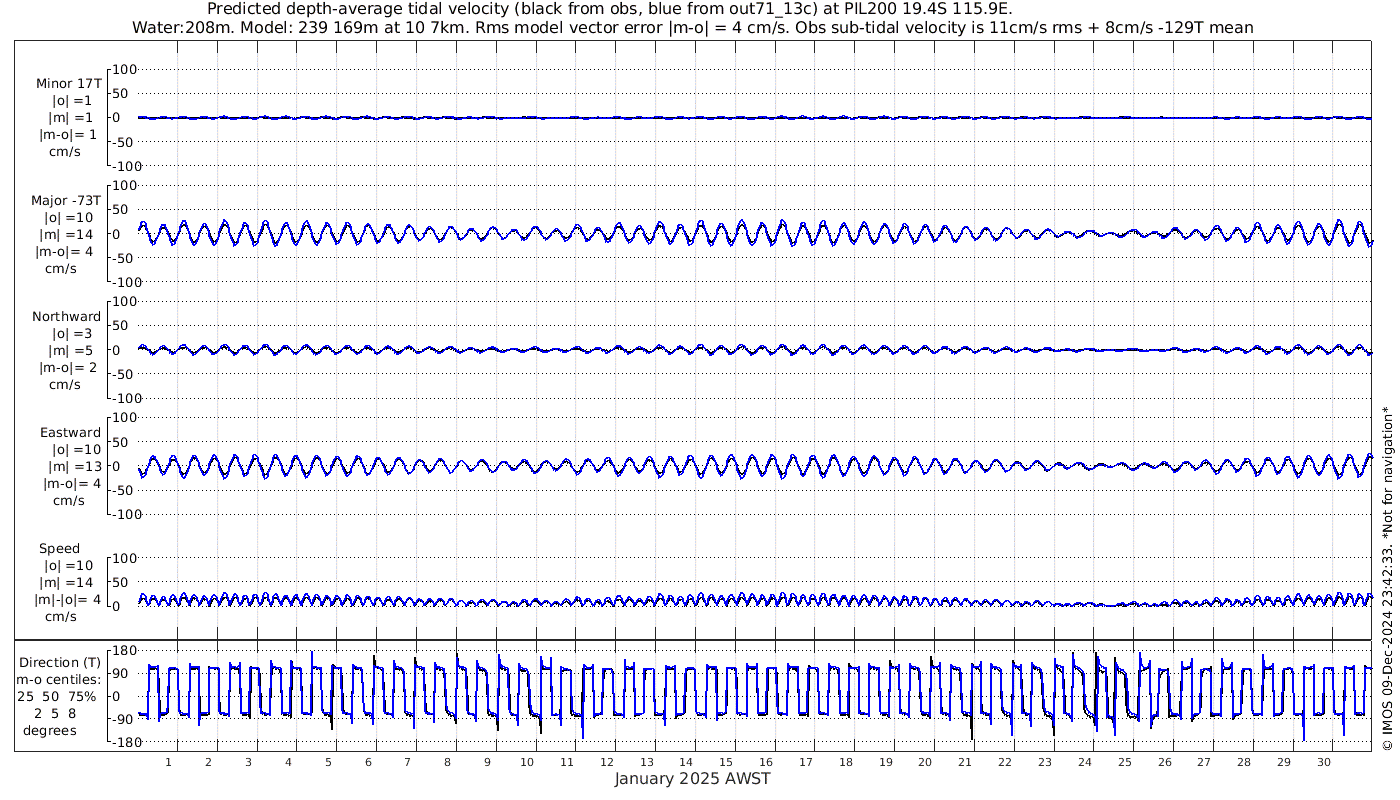This screenshot has width=1400, height=800.
Task: Click '|m| =14' under the Major -73T label
Action: click(x=69, y=235)
